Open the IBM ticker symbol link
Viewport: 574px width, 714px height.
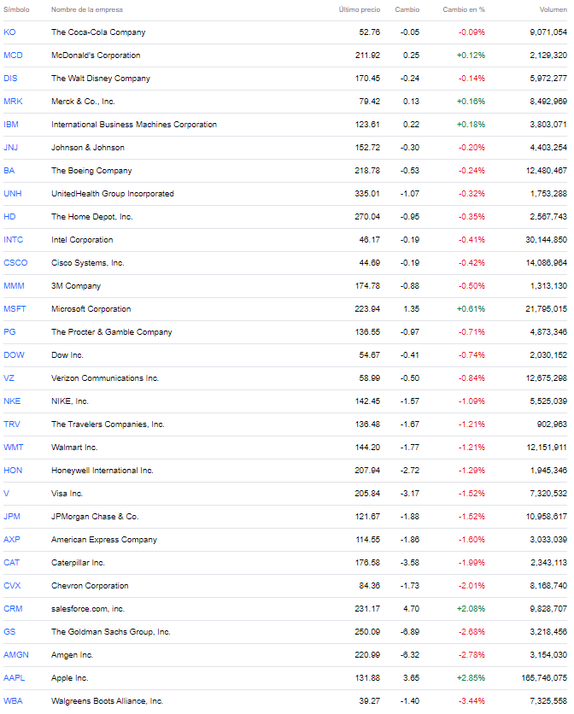coord(11,124)
